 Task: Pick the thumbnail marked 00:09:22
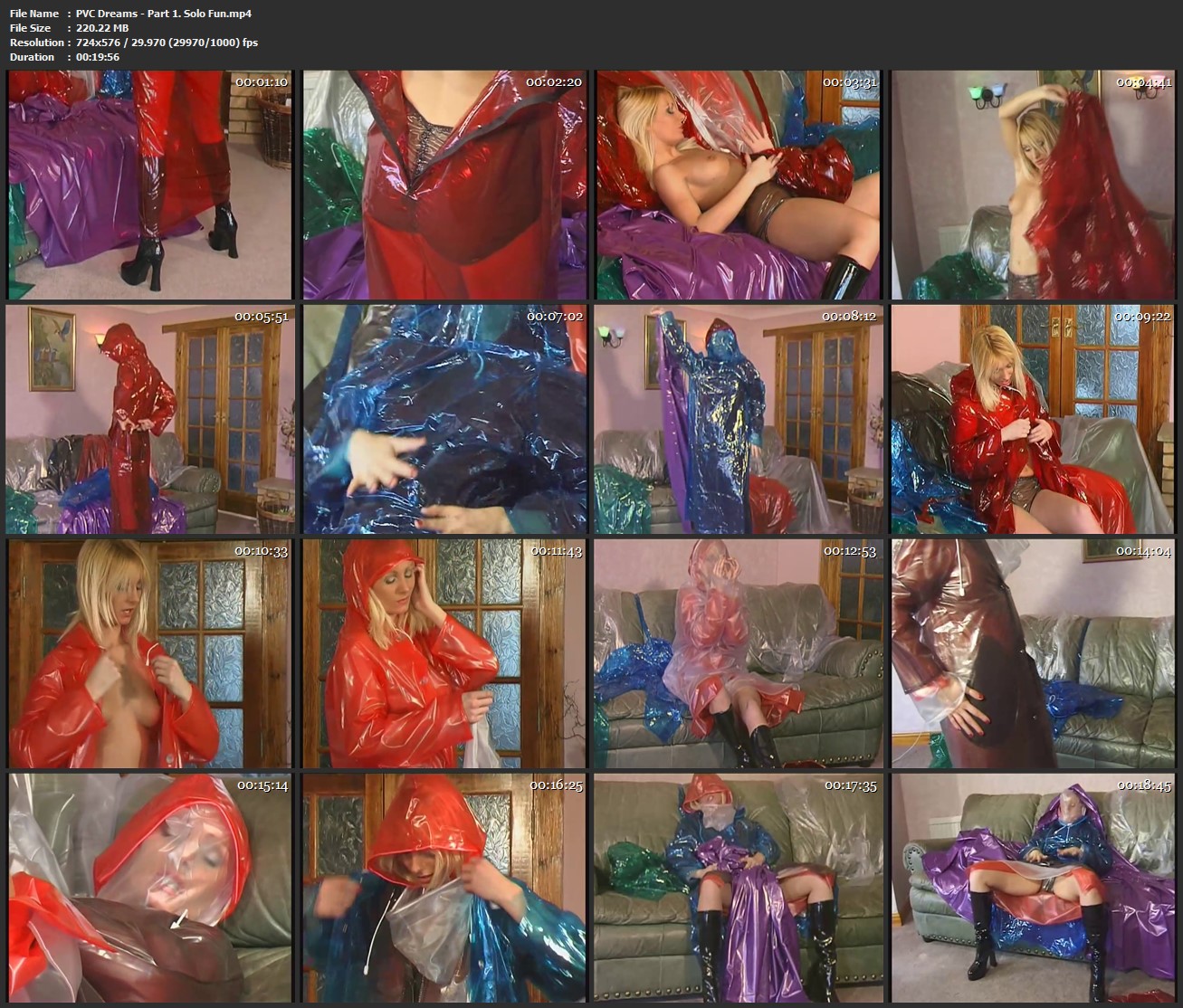click(x=1034, y=420)
